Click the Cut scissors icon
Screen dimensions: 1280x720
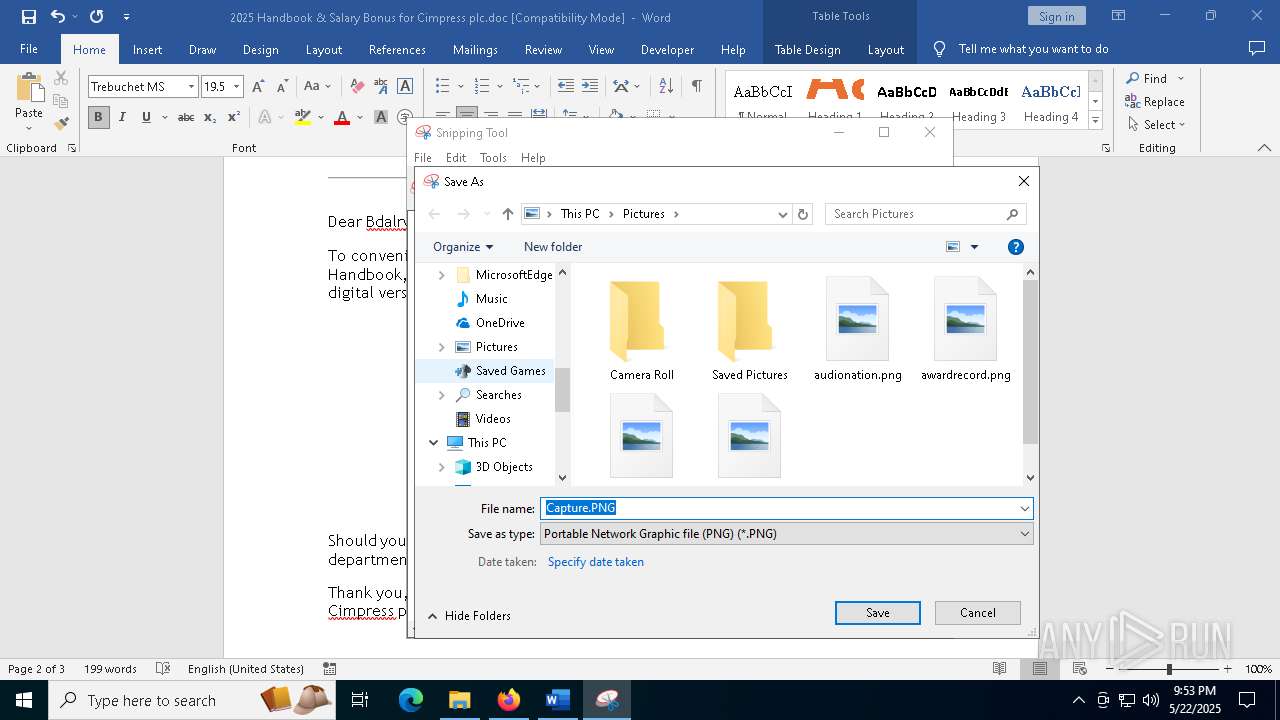coord(61,78)
